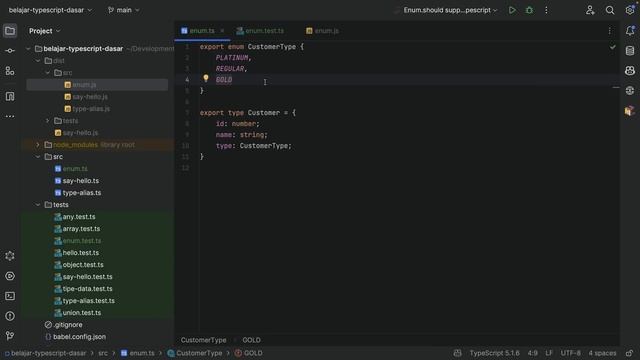Open the AI Assistant panel
The width and height of the screenshot is (640, 360).
(630, 71)
